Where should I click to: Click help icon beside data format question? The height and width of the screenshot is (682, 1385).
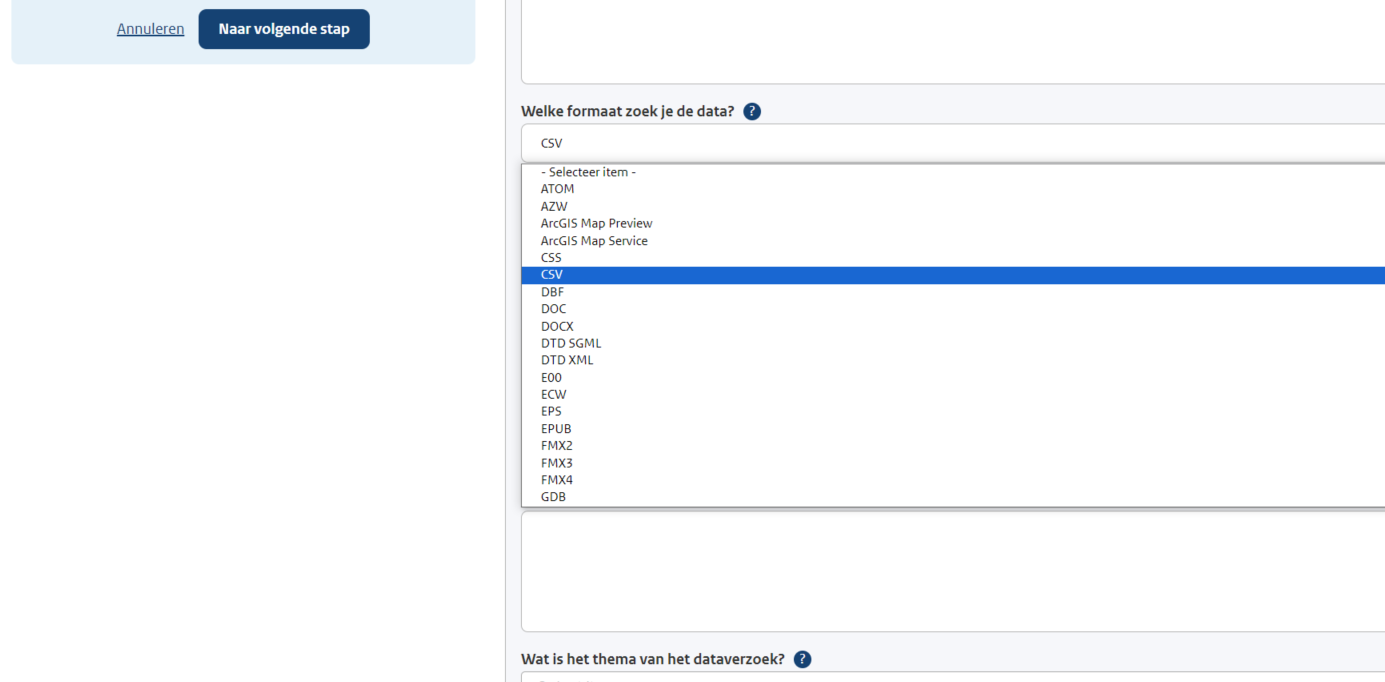[x=752, y=112]
